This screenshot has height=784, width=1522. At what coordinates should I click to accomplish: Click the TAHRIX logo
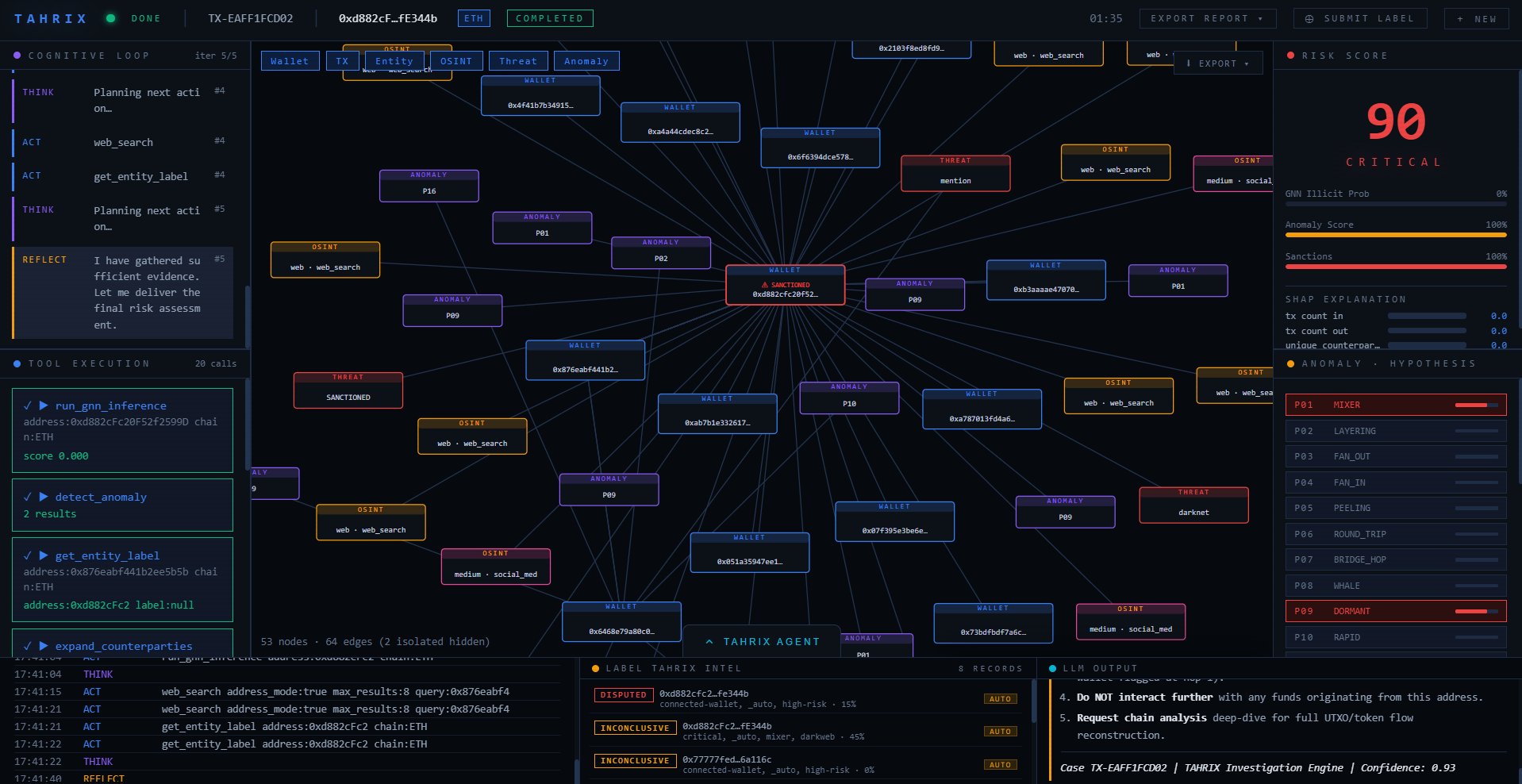pos(51,18)
